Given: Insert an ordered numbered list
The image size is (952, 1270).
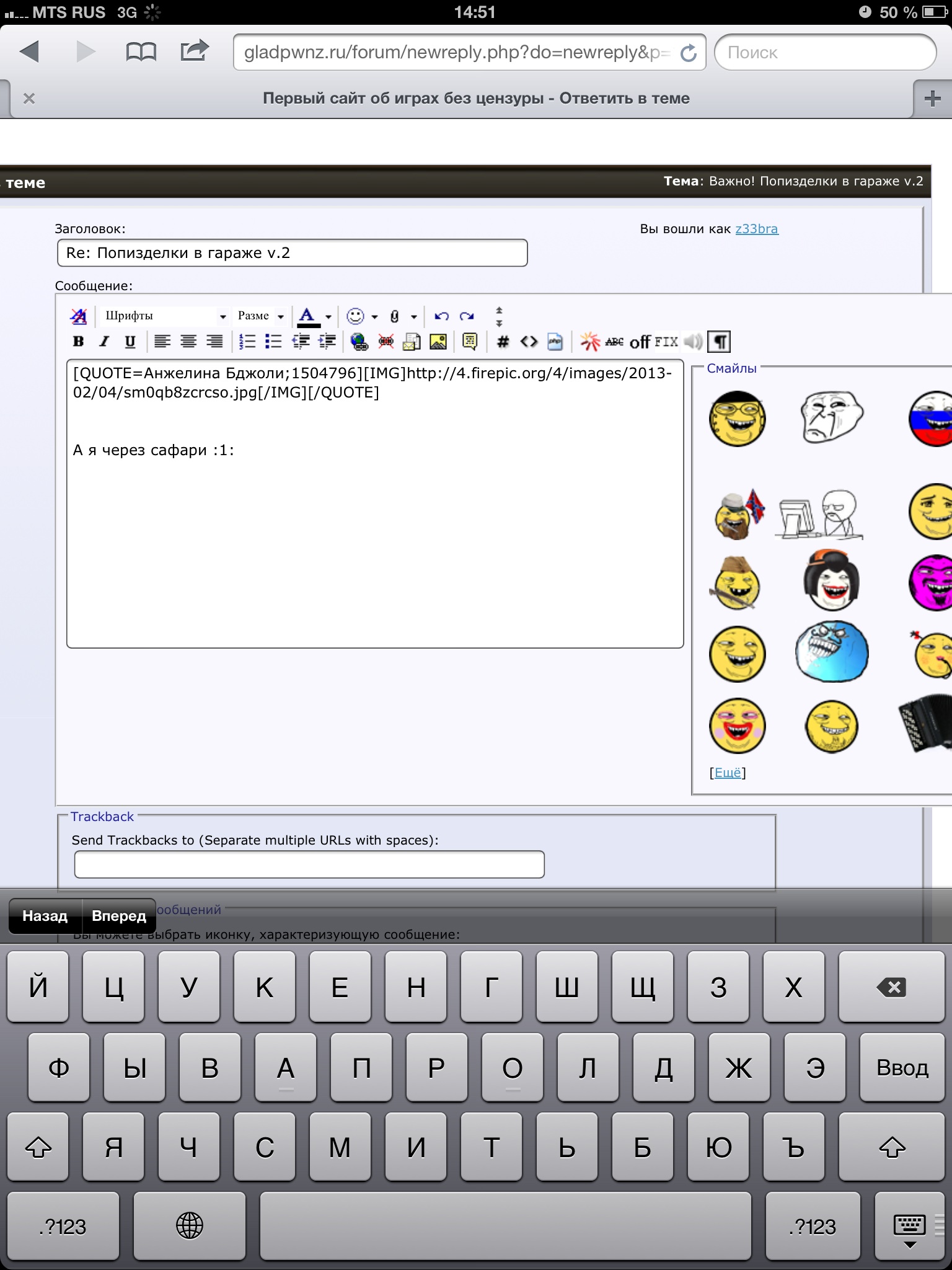Looking at the screenshot, I should [x=247, y=342].
